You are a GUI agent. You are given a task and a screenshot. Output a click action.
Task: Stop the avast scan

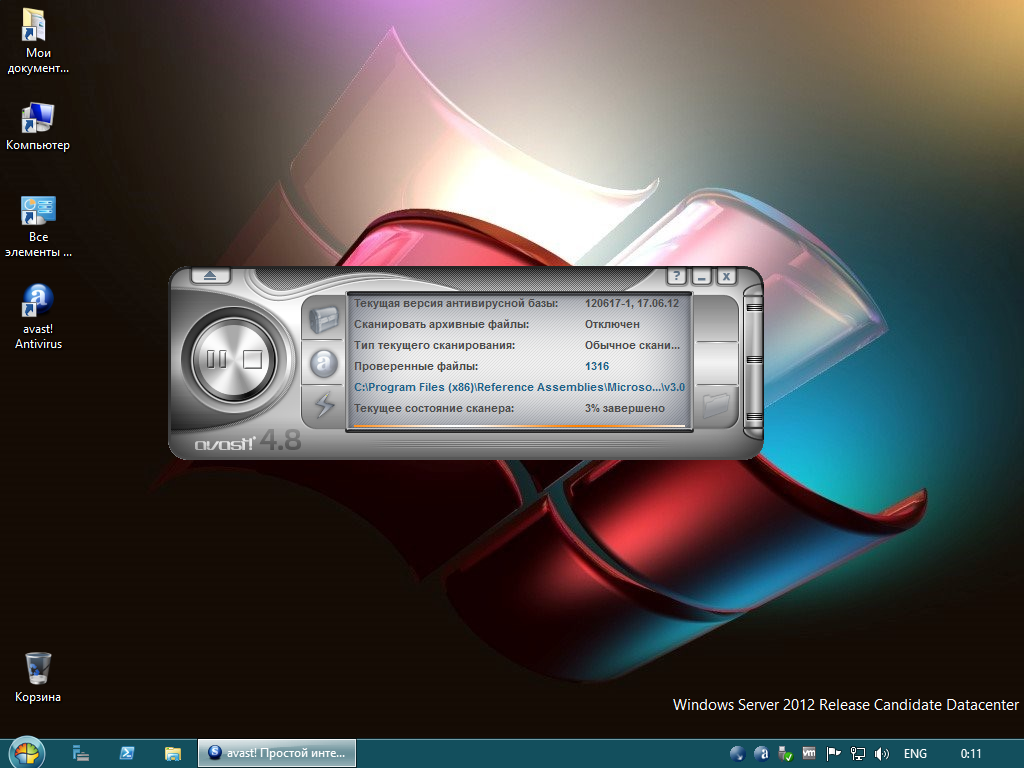pyautogui.click(x=252, y=359)
